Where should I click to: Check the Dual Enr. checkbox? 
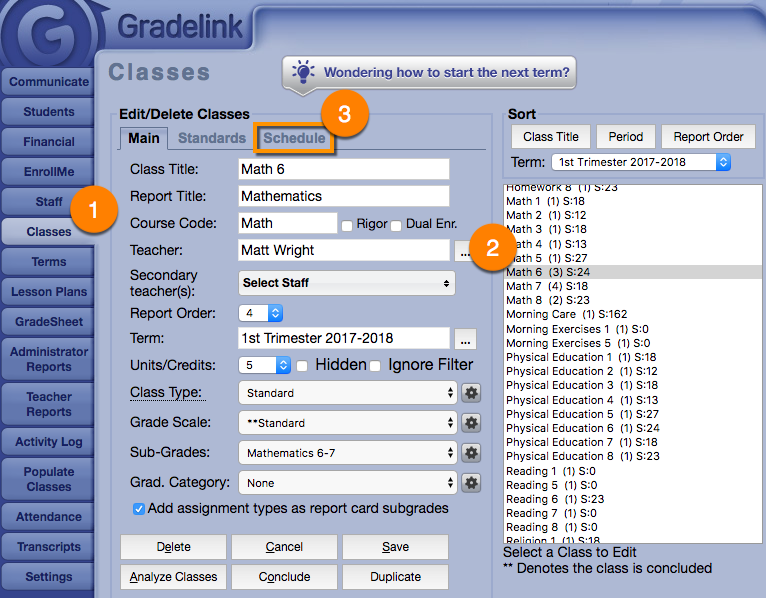[x=396, y=225]
